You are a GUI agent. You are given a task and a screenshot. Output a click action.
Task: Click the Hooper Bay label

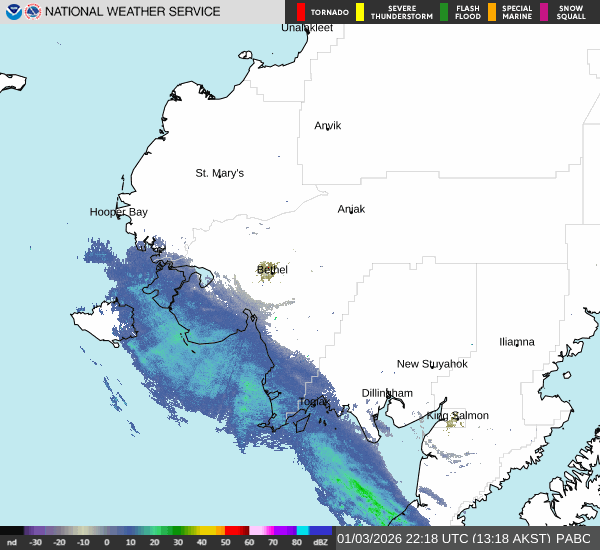click(x=118, y=212)
